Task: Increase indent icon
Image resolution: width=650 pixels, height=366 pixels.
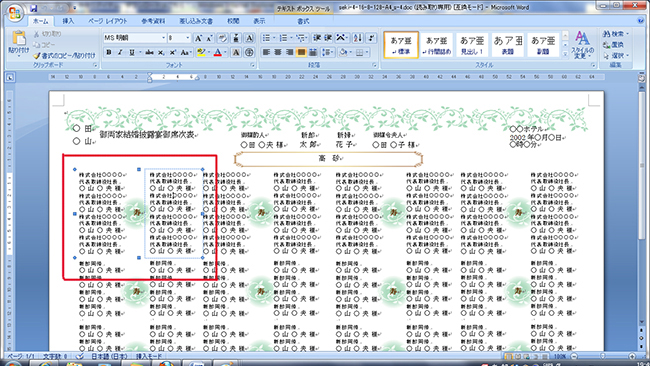Action: [x=327, y=38]
